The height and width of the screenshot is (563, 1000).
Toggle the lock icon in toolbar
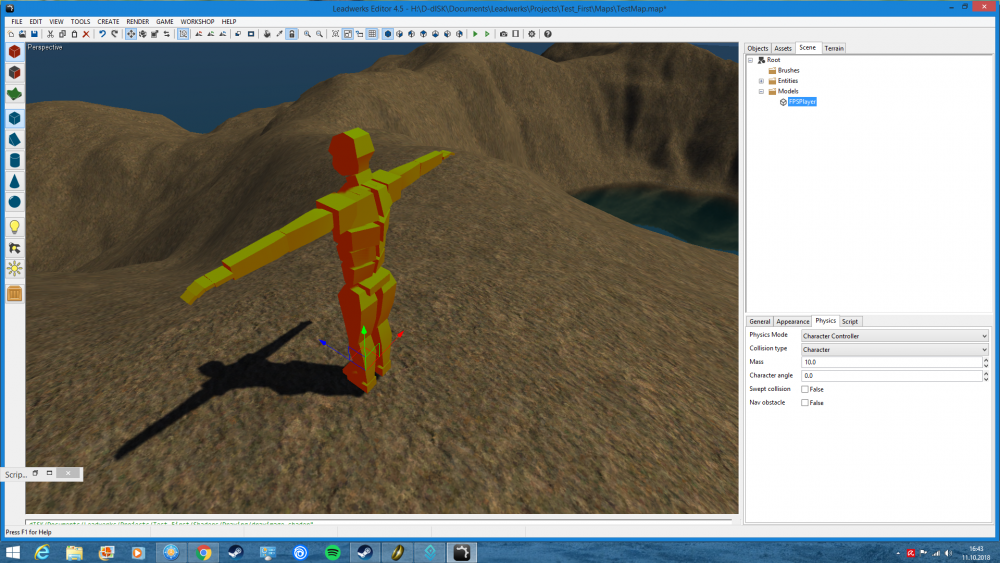(292, 34)
